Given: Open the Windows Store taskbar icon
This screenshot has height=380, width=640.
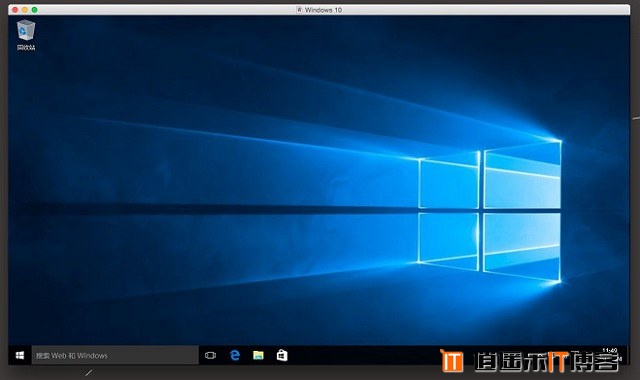Looking at the screenshot, I should (x=282, y=356).
